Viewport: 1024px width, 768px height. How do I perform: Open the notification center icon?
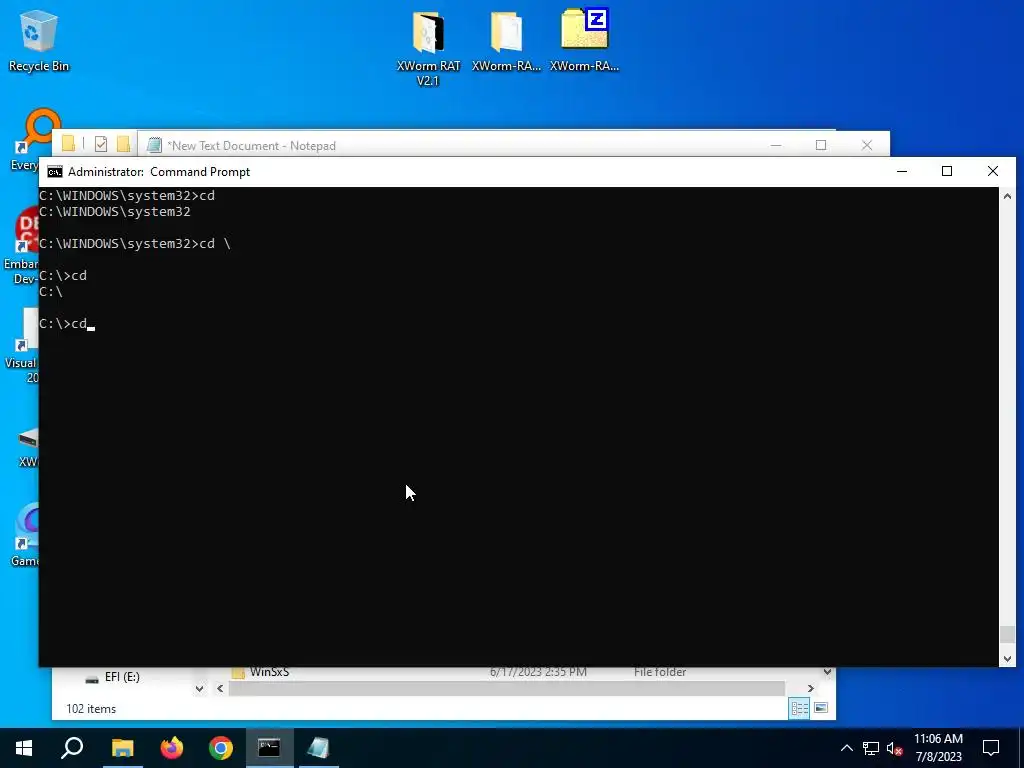click(991, 748)
